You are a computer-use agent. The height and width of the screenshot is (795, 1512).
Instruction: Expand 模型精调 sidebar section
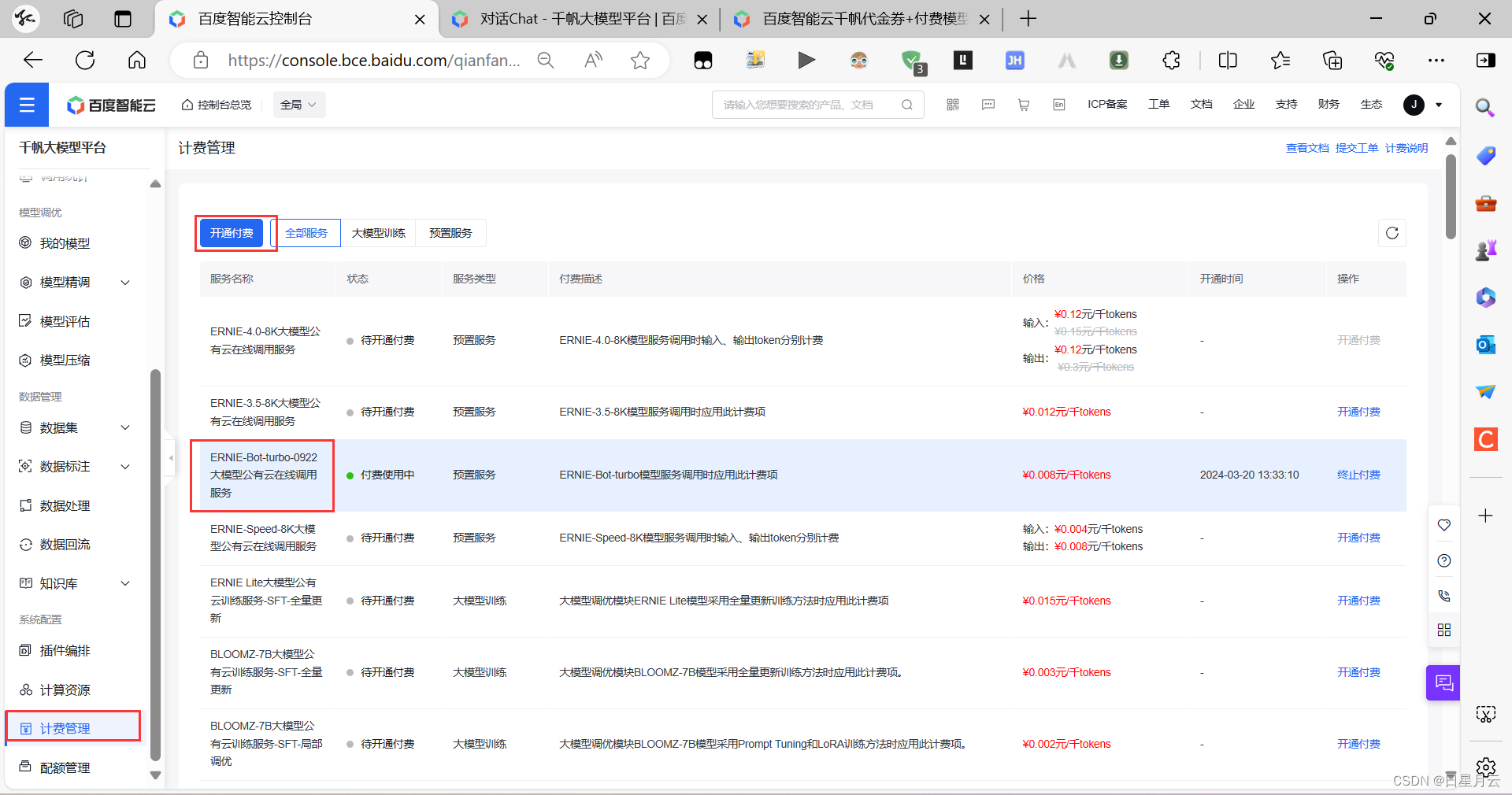(75, 282)
